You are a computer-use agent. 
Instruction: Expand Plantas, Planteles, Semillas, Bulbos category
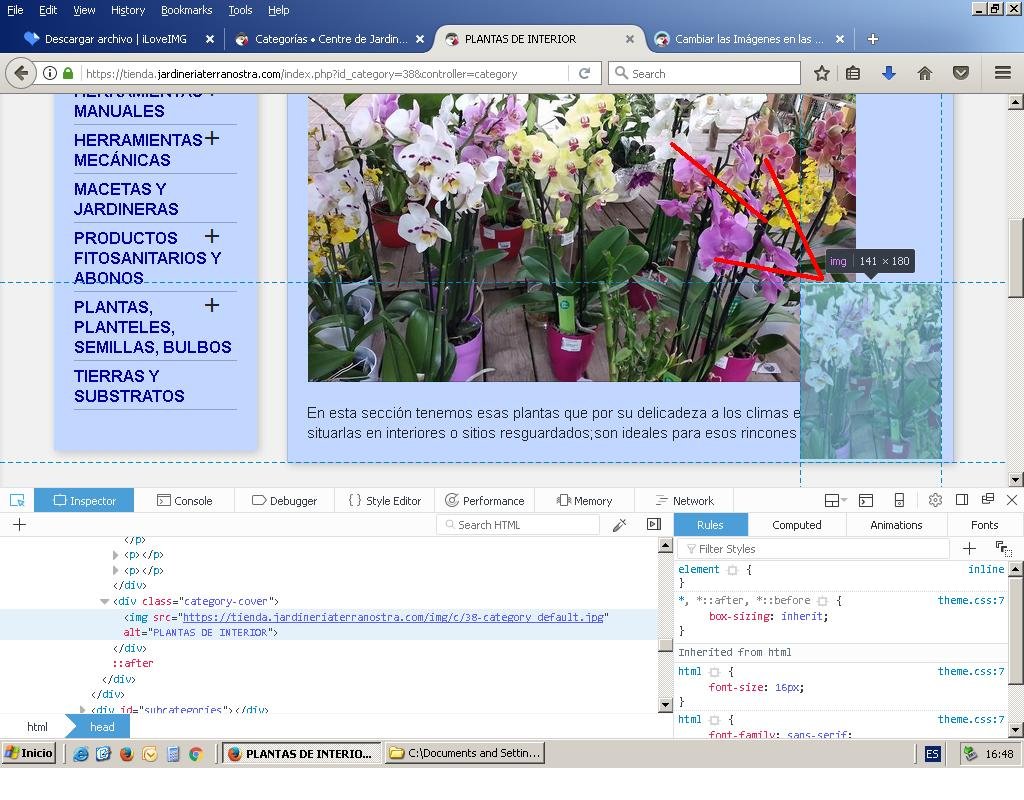[212, 305]
